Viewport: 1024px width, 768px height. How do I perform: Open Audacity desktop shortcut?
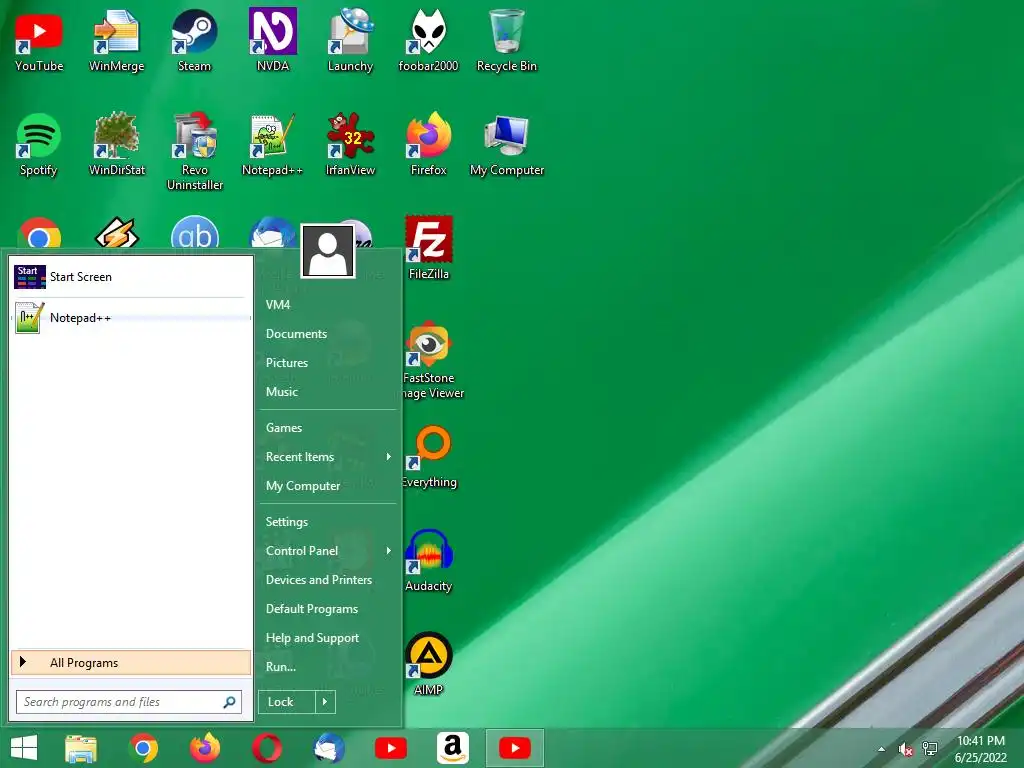coord(428,560)
